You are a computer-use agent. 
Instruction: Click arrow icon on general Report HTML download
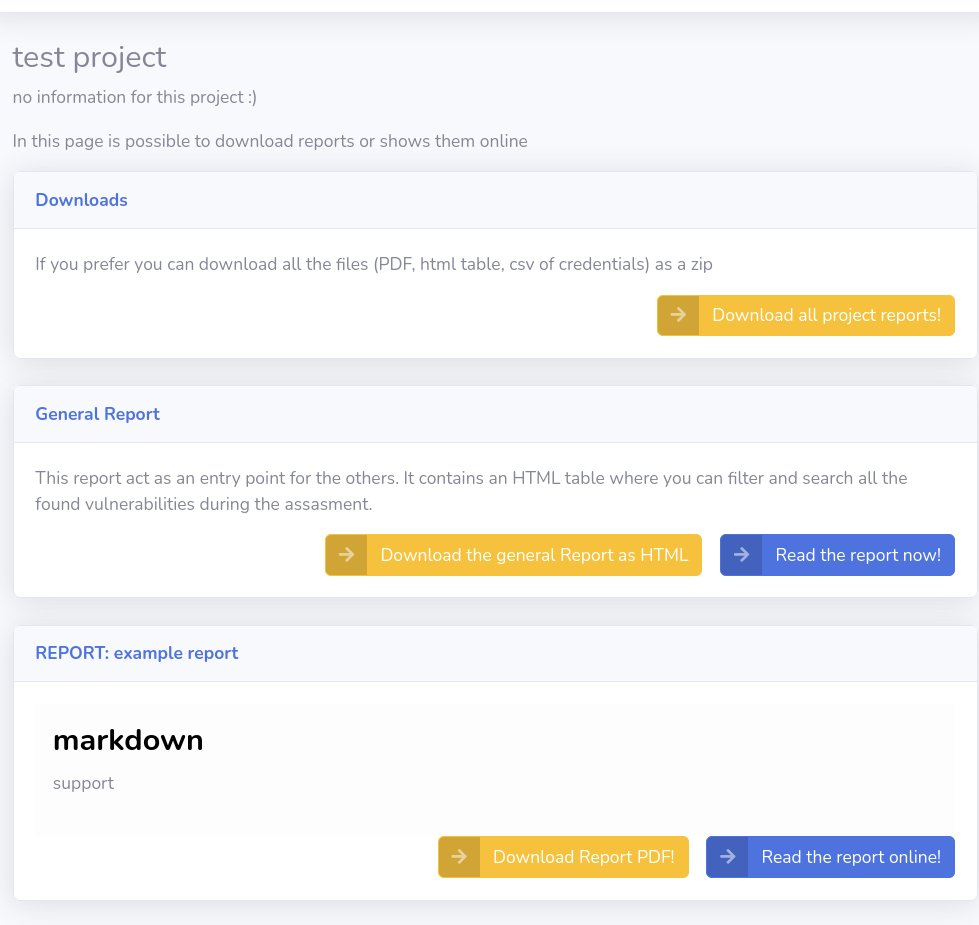(x=346, y=555)
